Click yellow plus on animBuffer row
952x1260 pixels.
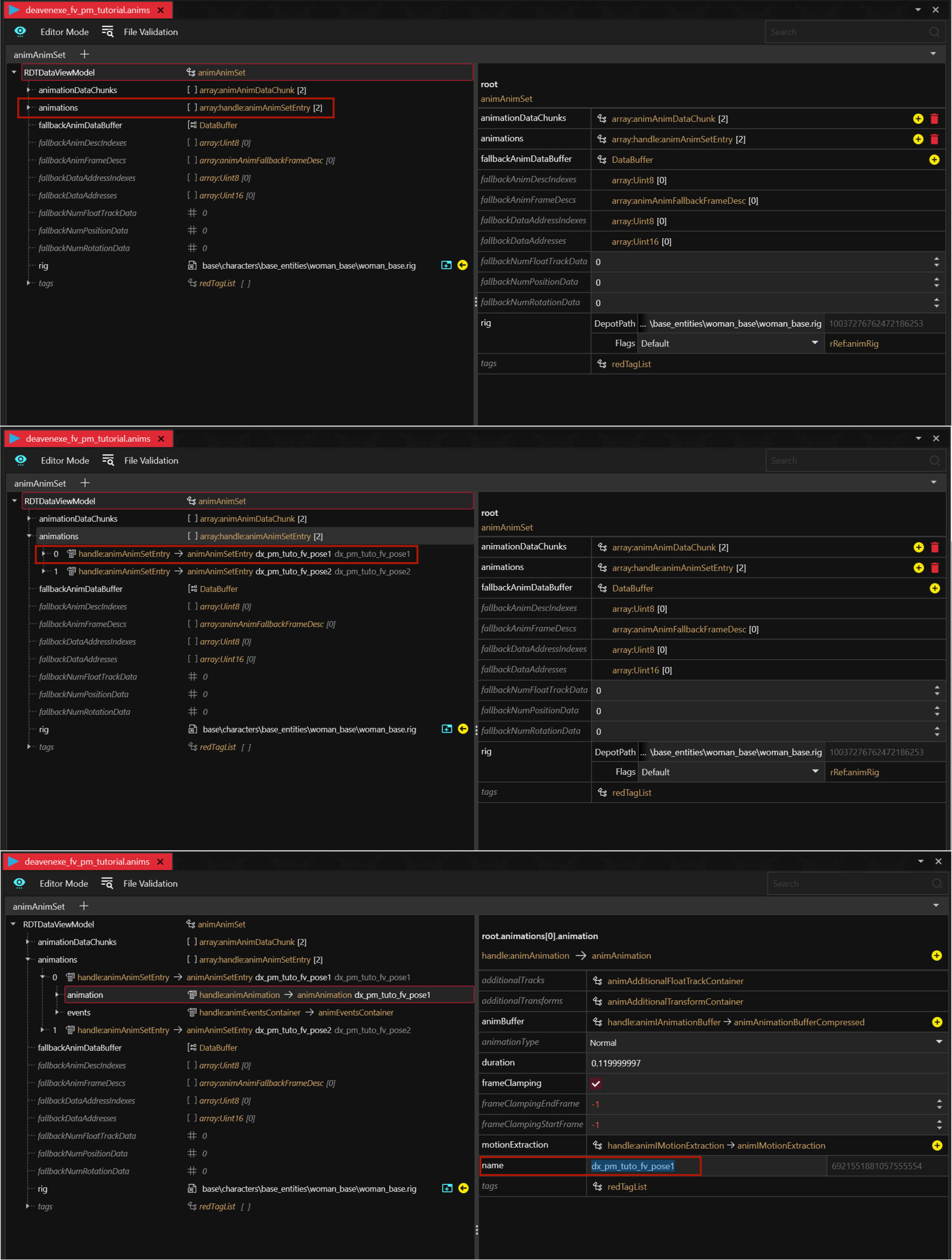pos(936,1022)
